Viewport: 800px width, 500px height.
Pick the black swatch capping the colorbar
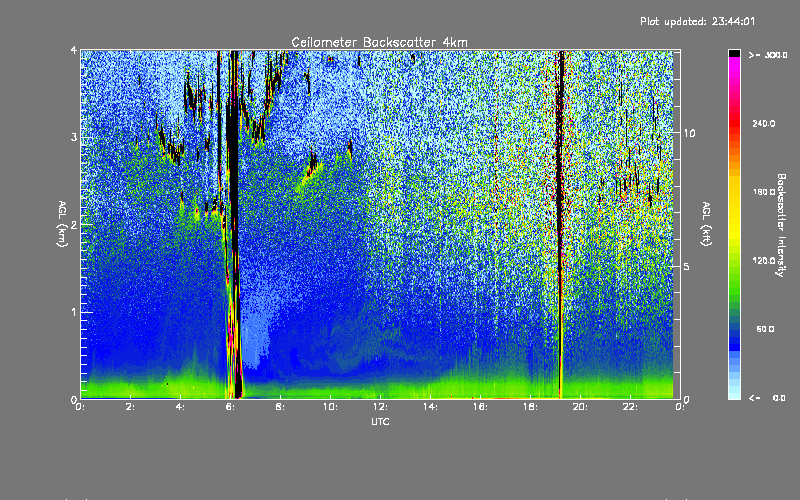coord(734,53)
